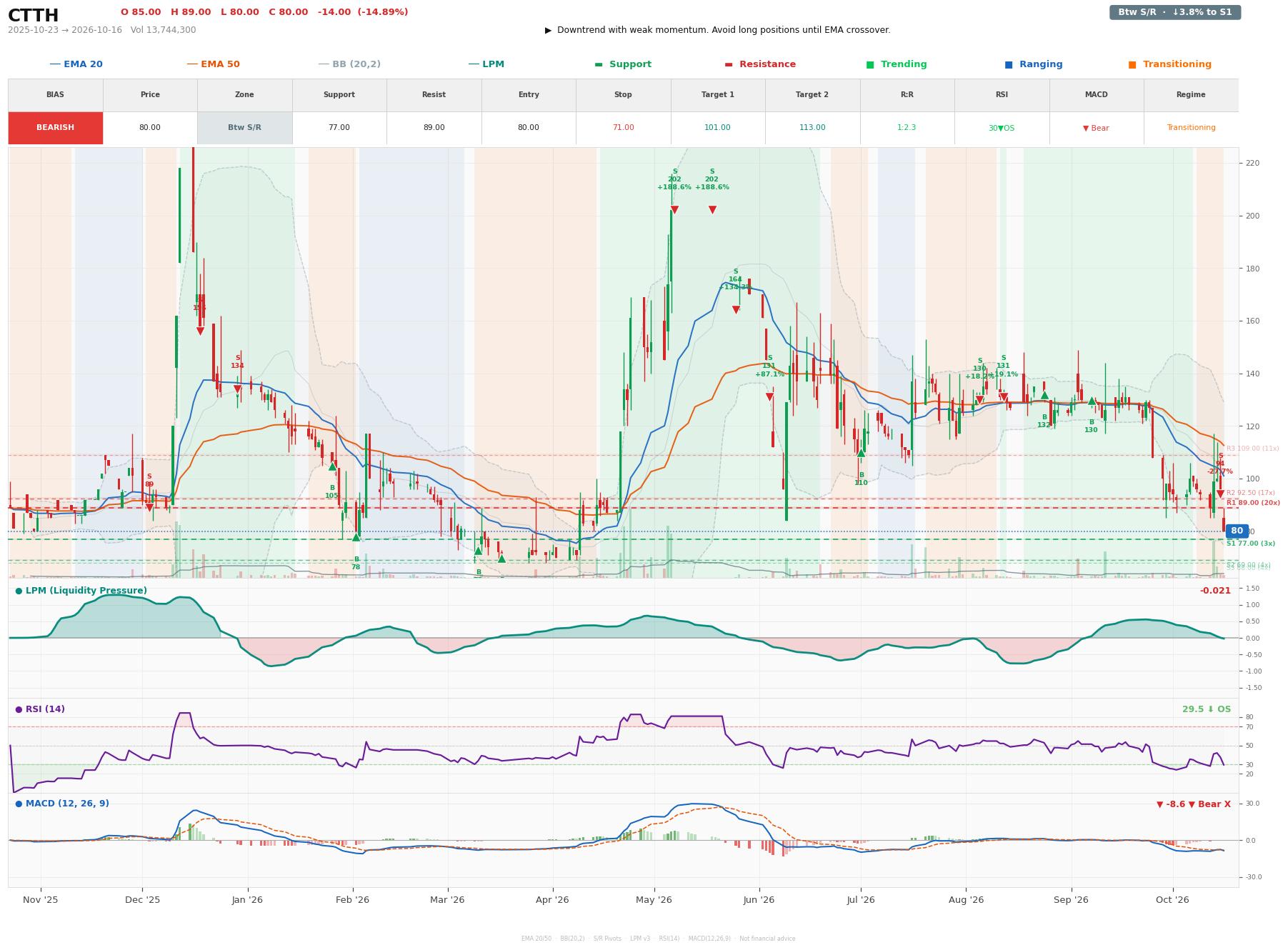
Task: Click the LPM (Liquidity Pressure) panel title
Action: [81, 591]
